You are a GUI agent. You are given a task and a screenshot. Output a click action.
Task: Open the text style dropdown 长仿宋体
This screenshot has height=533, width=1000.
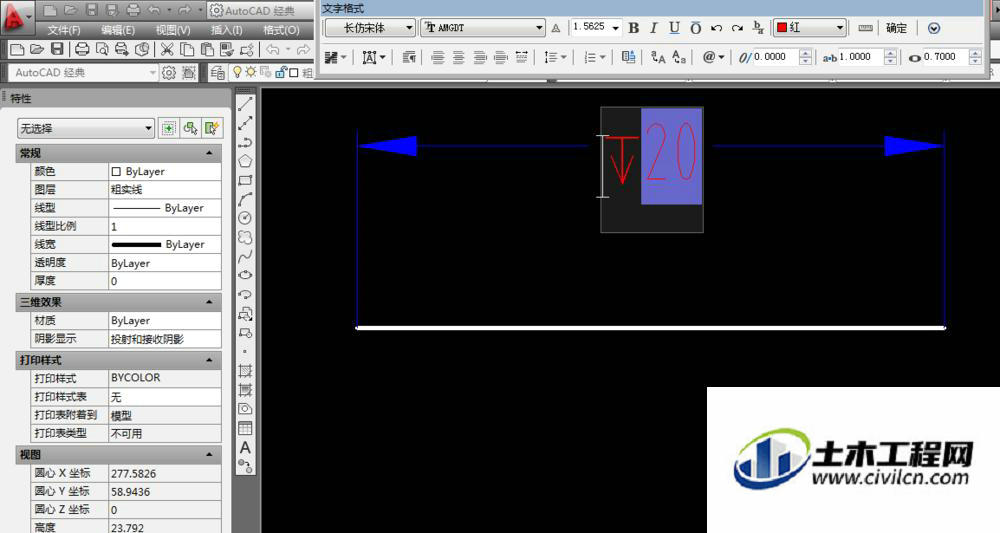[x=371, y=28]
